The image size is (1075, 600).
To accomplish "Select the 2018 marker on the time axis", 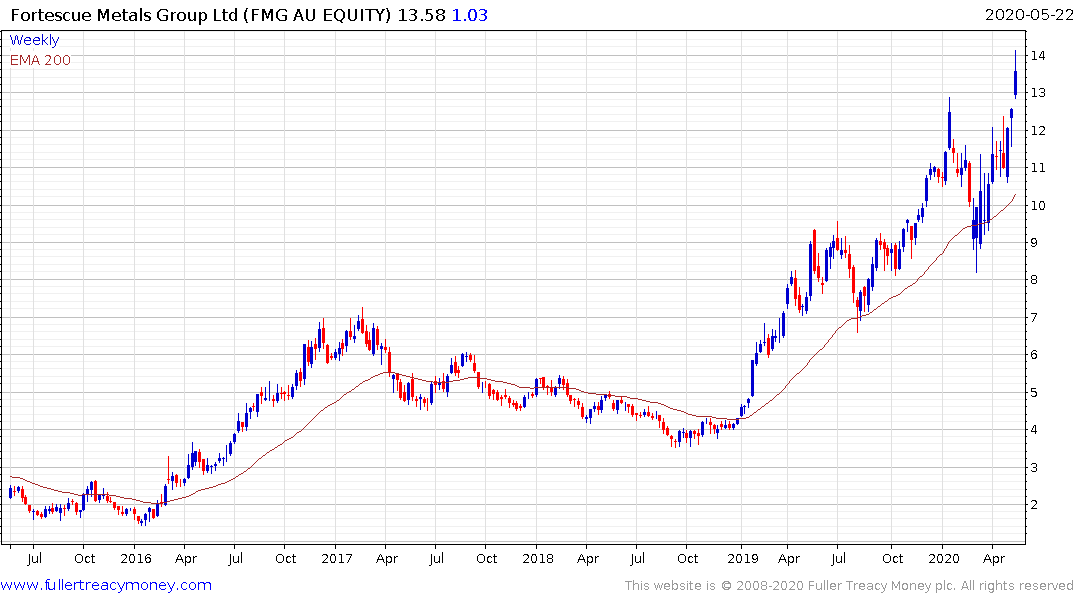I will [x=538, y=558].
